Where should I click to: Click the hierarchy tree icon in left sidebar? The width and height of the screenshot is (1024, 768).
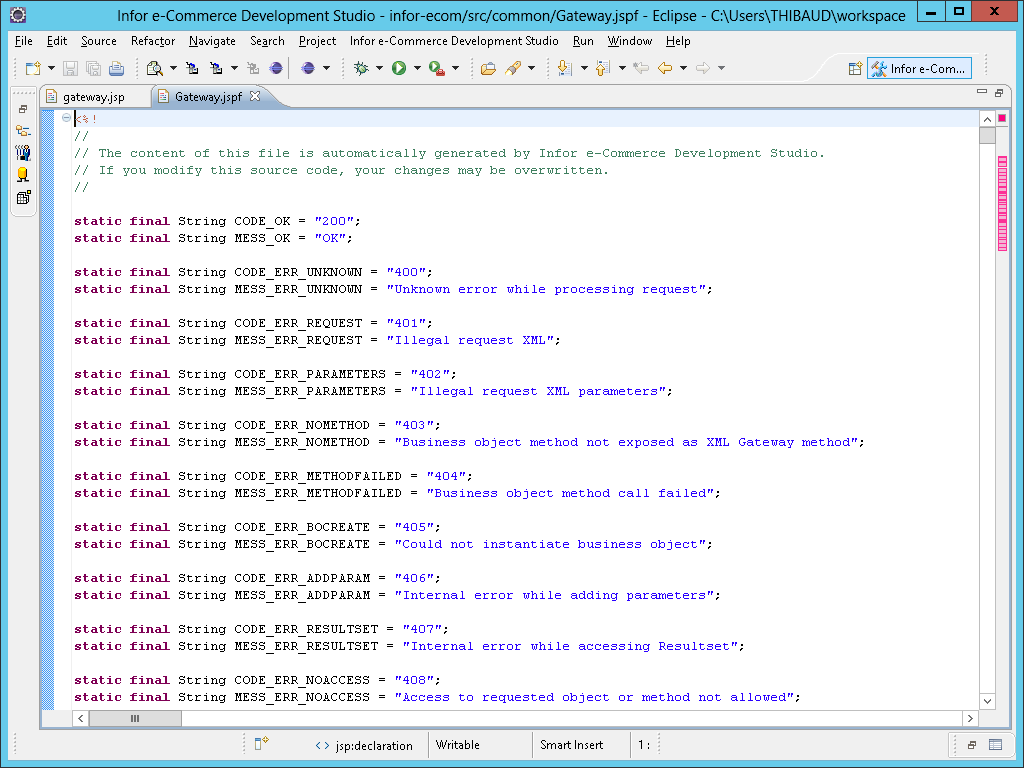(x=23, y=131)
